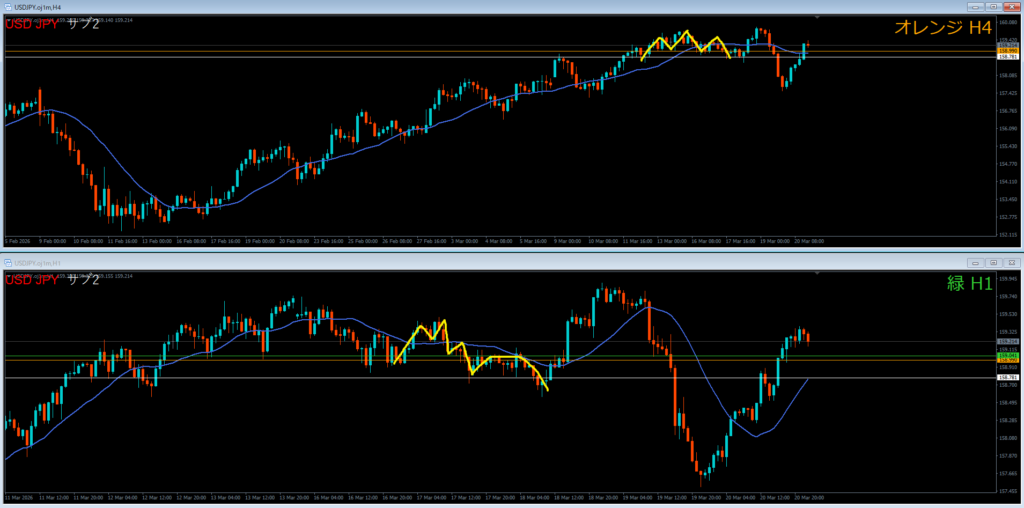Click the 159.945 price scale label on H1 chart
Viewport: 1024px width, 508px height.
(x=1007, y=279)
